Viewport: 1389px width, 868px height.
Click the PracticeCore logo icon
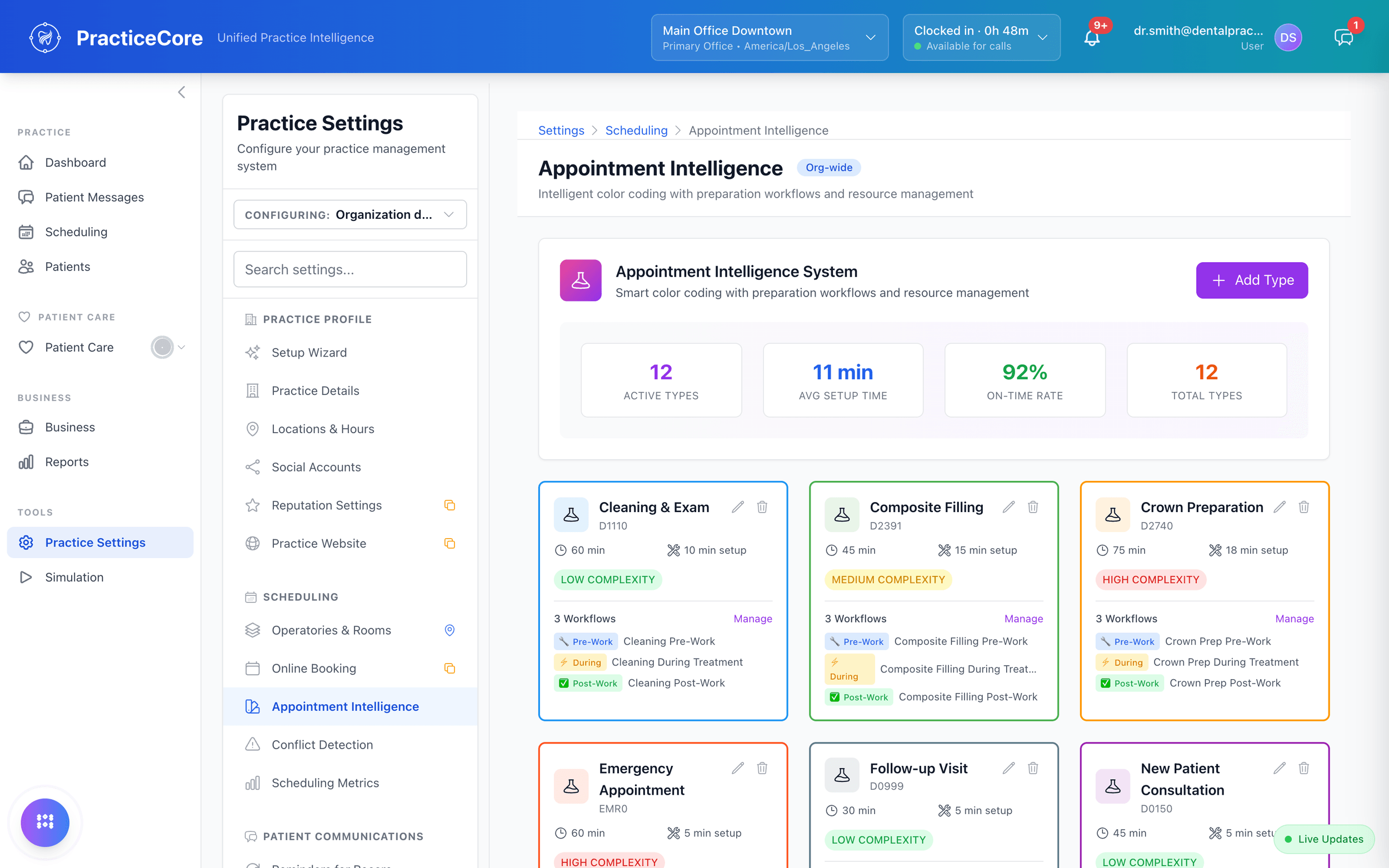45,38
